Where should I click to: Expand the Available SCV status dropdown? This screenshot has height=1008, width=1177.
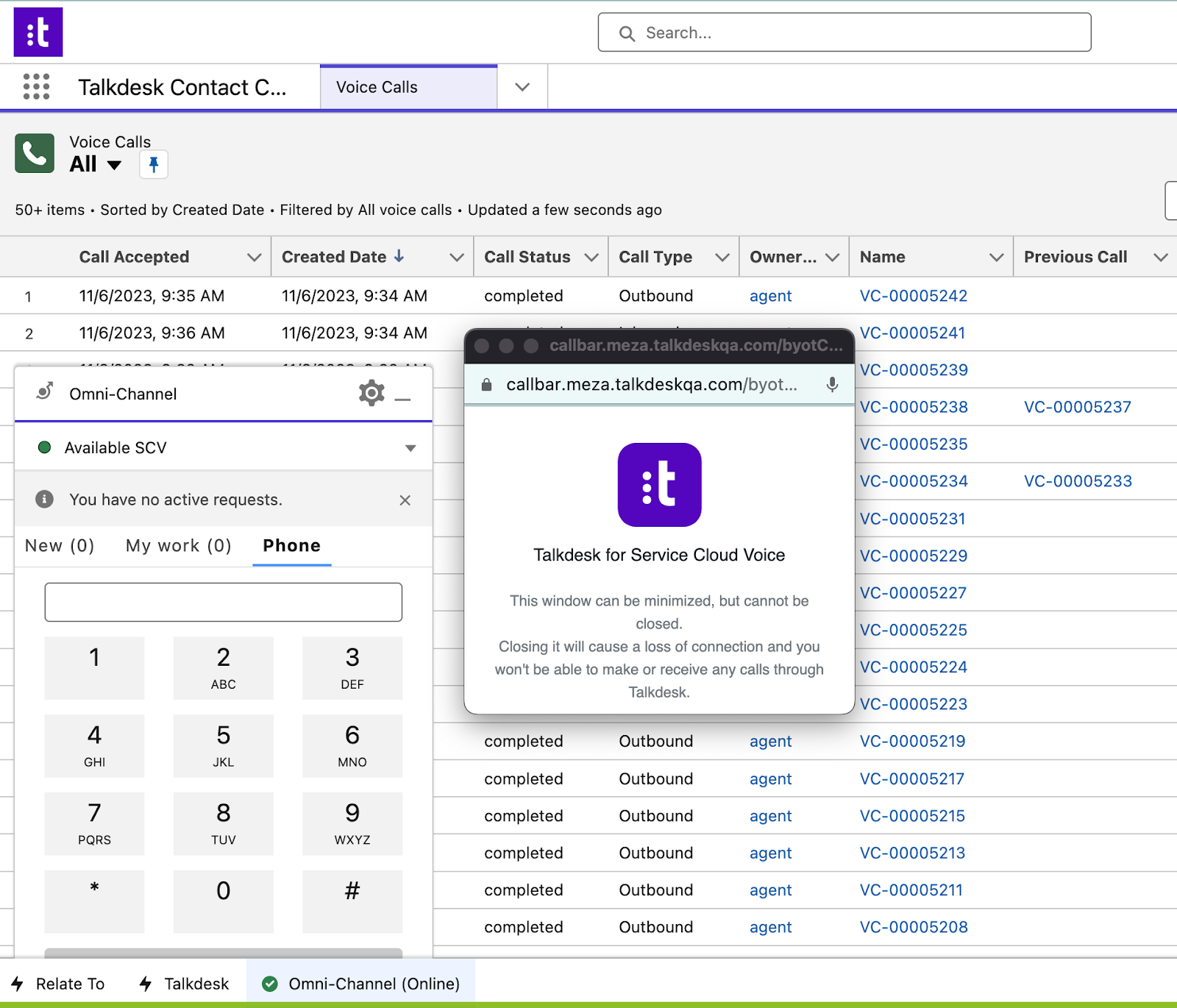pos(410,447)
